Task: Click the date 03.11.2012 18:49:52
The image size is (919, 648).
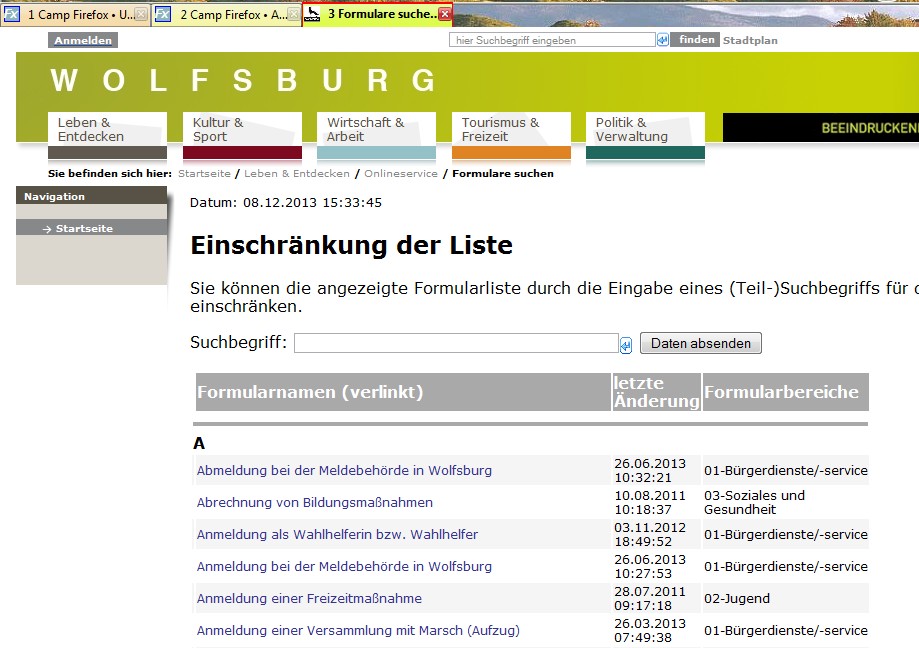Action: pos(649,534)
